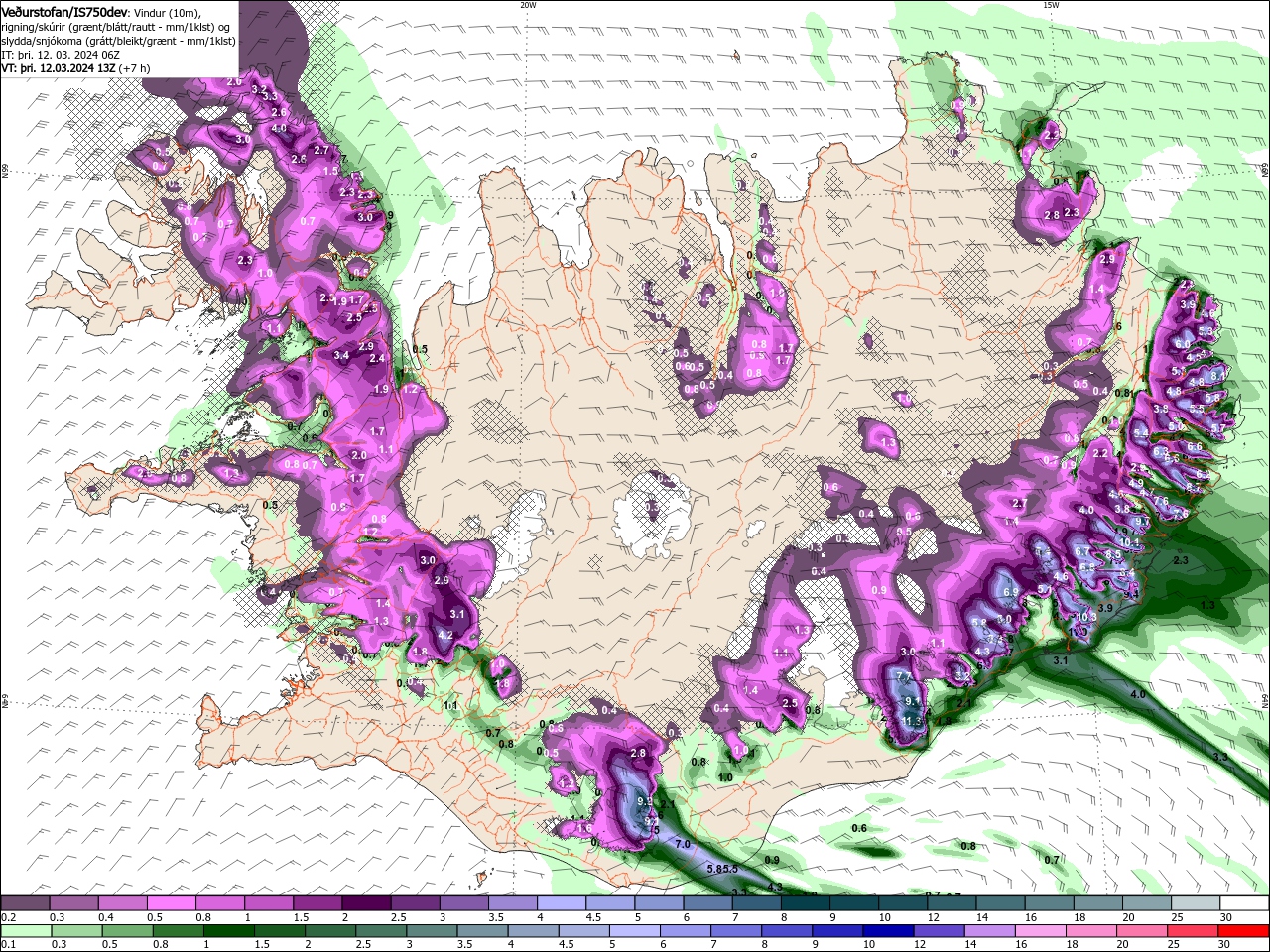Click the 0.1 label in the lower legend row
1270x952 pixels.
pos(7,944)
